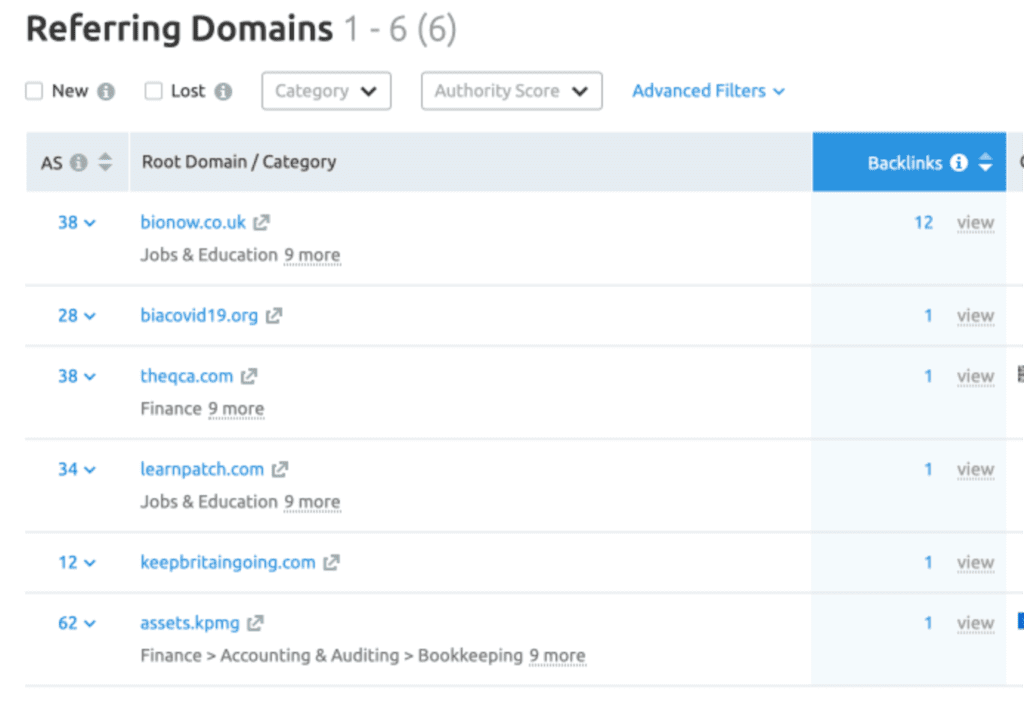
Task: Click Jobs & Education category under learnpatch.com
Action: [x=209, y=502]
